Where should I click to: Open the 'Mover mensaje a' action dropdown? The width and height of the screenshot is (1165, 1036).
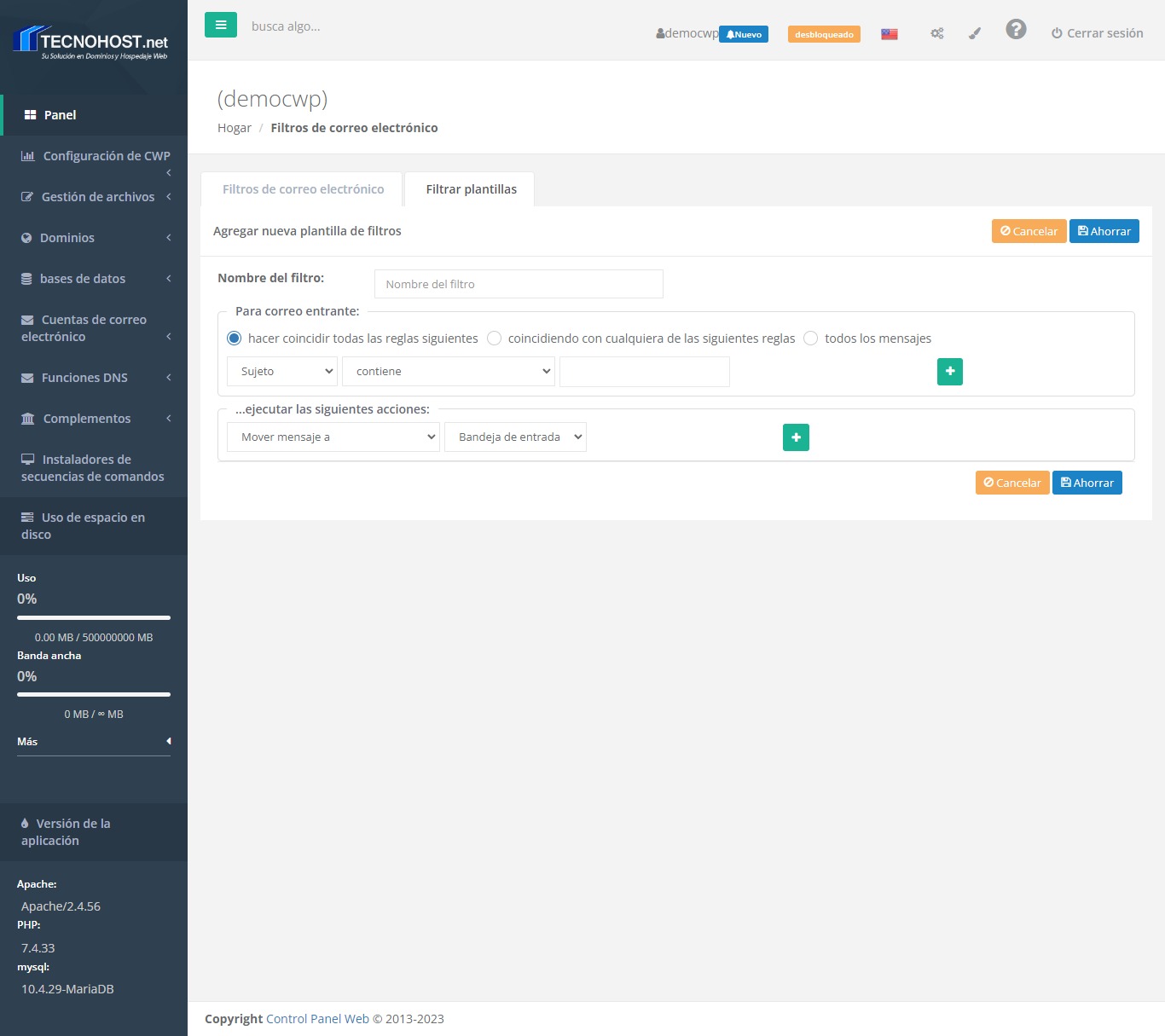pyautogui.click(x=333, y=437)
